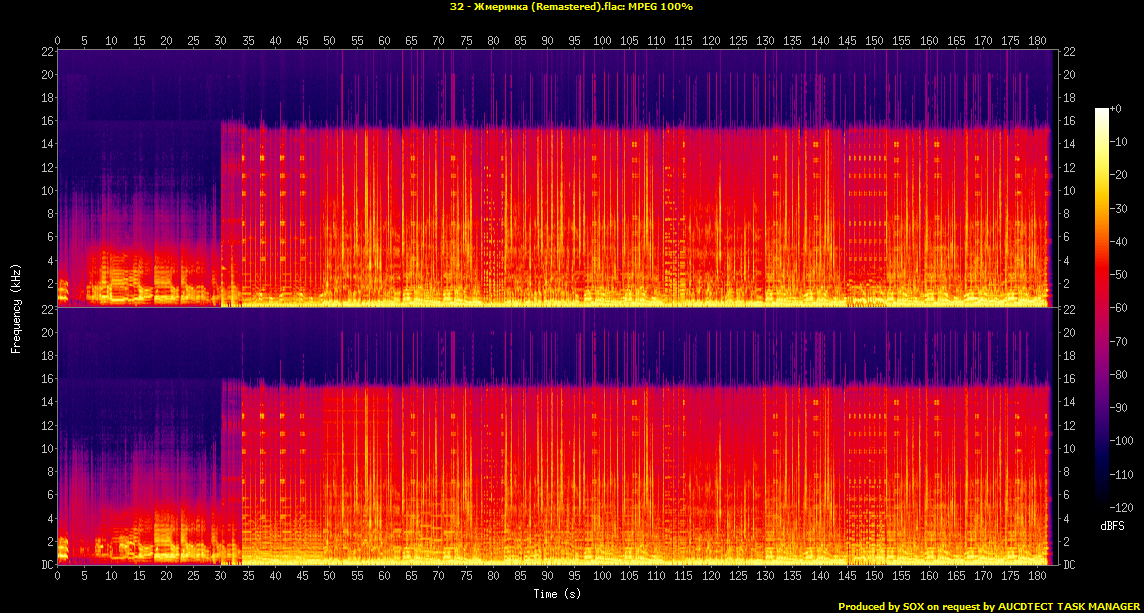
Task: Click the 100 second mark on the top time axis
Action: (601, 40)
